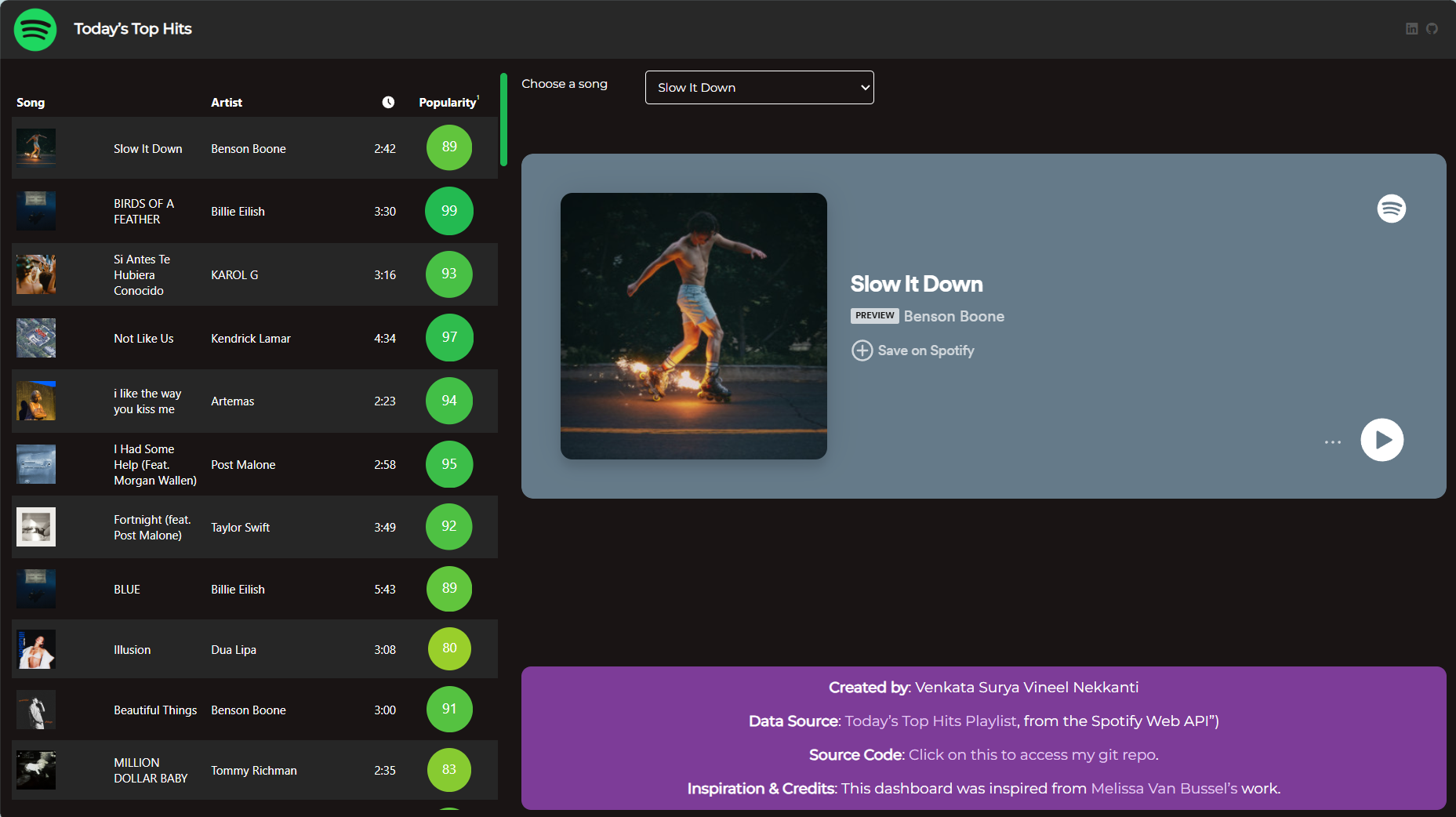Click KAROL G artist cell
This screenshot has height=817, width=1456.
[234, 275]
